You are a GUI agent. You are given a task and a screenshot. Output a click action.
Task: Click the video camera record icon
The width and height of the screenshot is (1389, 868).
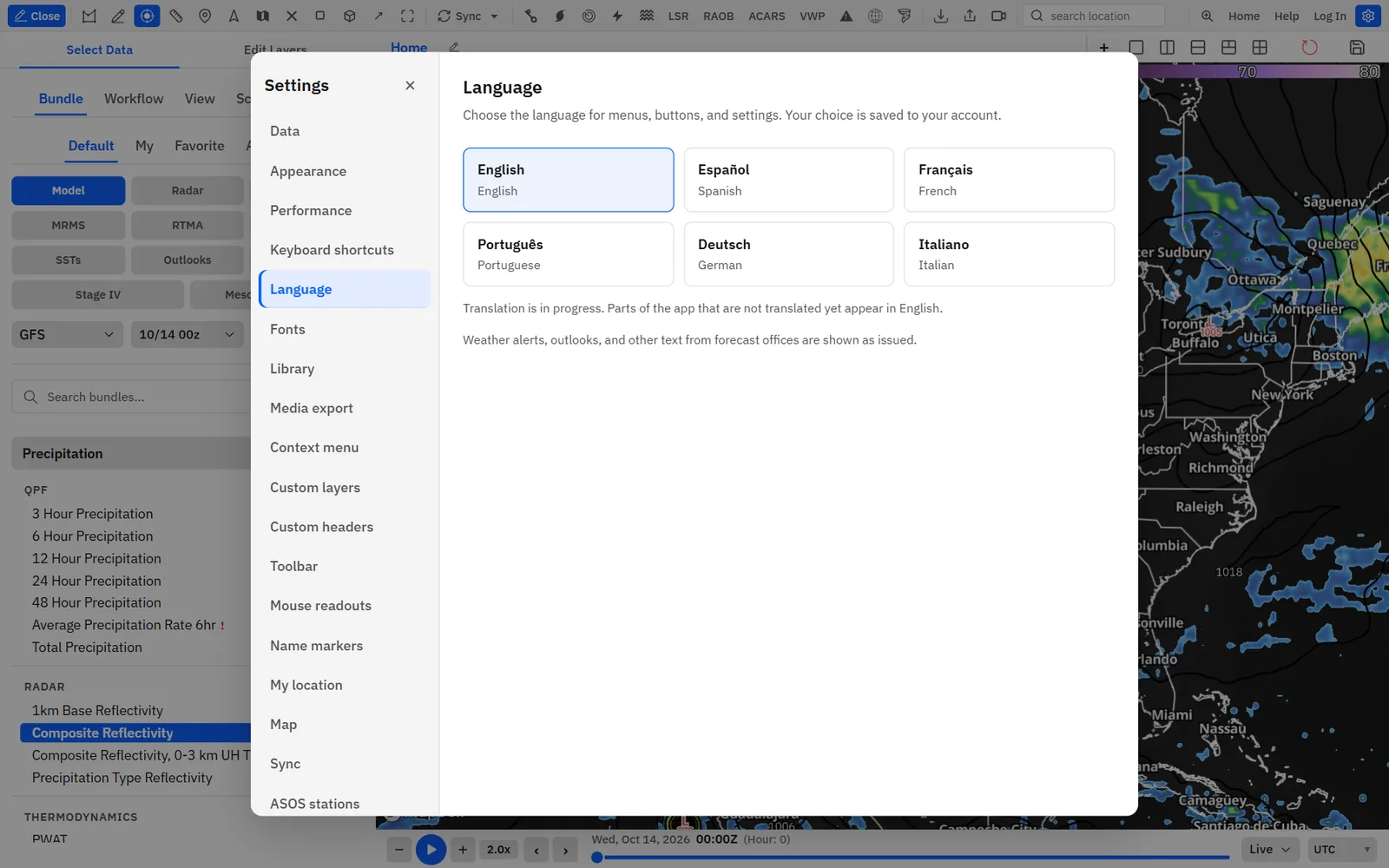click(998, 16)
